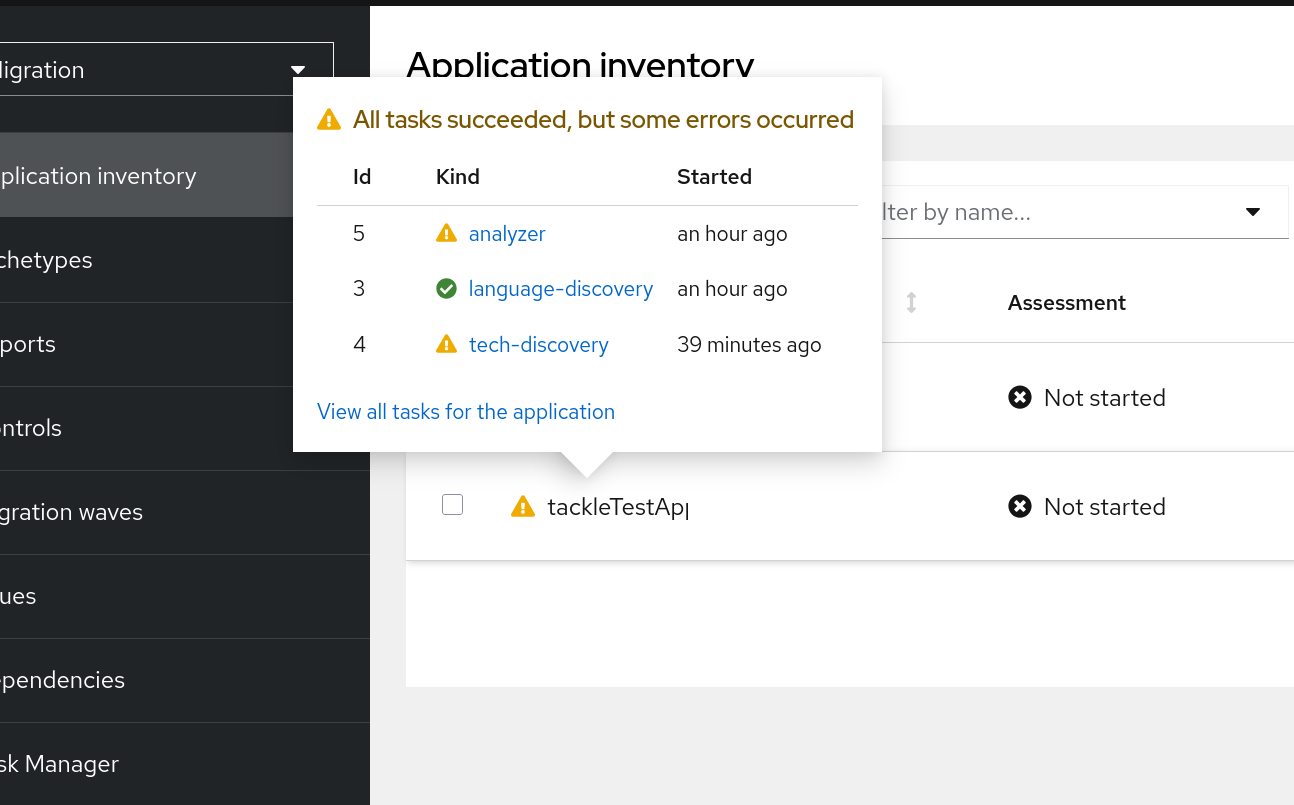The height and width of the screenshot is (805, 1294).
Task: Open the tech-discovery task link
Action: tap(538, 345)
